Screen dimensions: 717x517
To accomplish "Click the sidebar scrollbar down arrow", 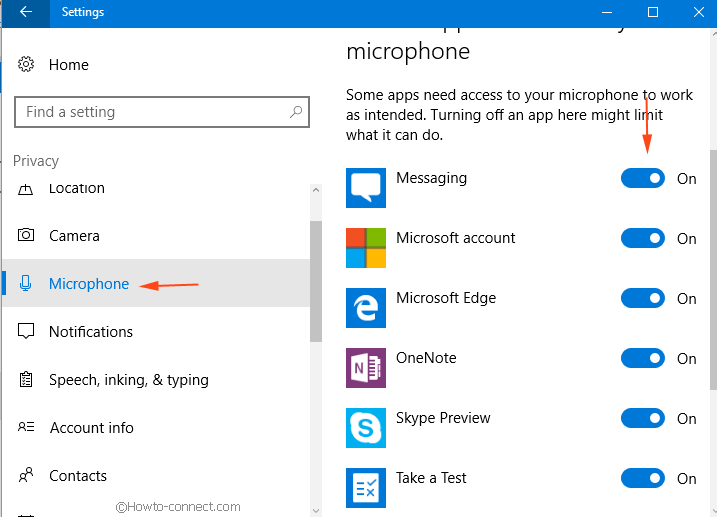I will tap(316, 510).
